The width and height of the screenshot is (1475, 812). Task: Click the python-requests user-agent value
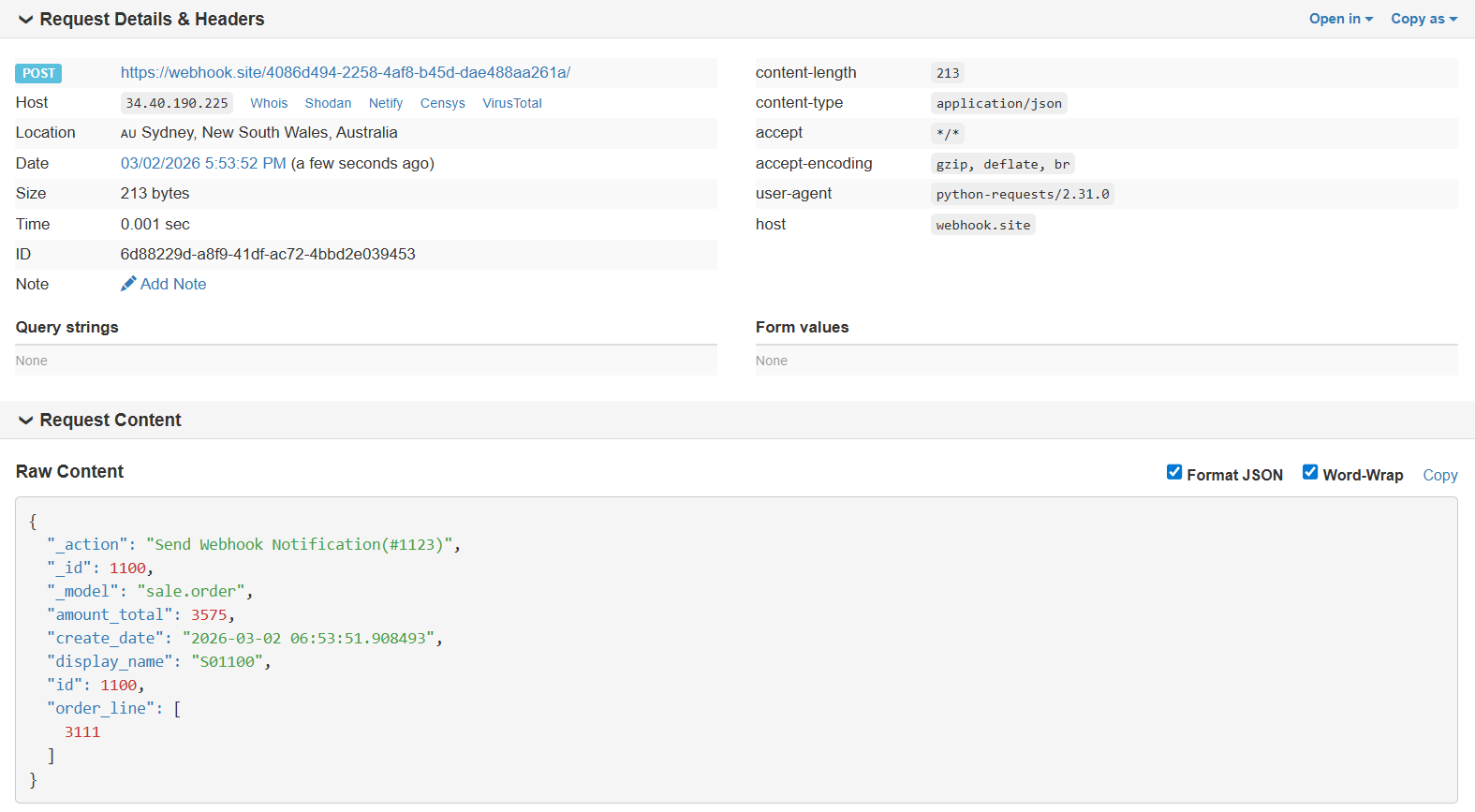tap(1022, 194)
